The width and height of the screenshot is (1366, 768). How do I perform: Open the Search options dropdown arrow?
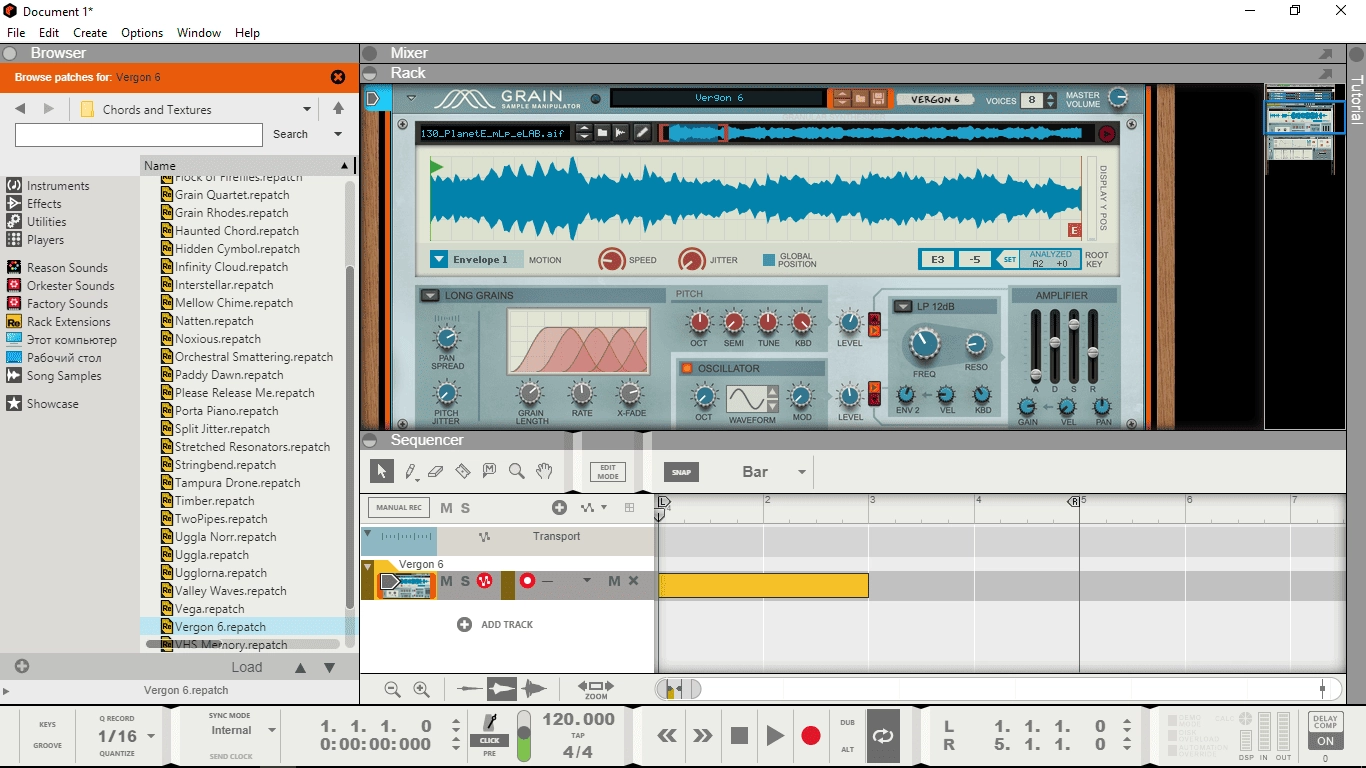(338, 134)
